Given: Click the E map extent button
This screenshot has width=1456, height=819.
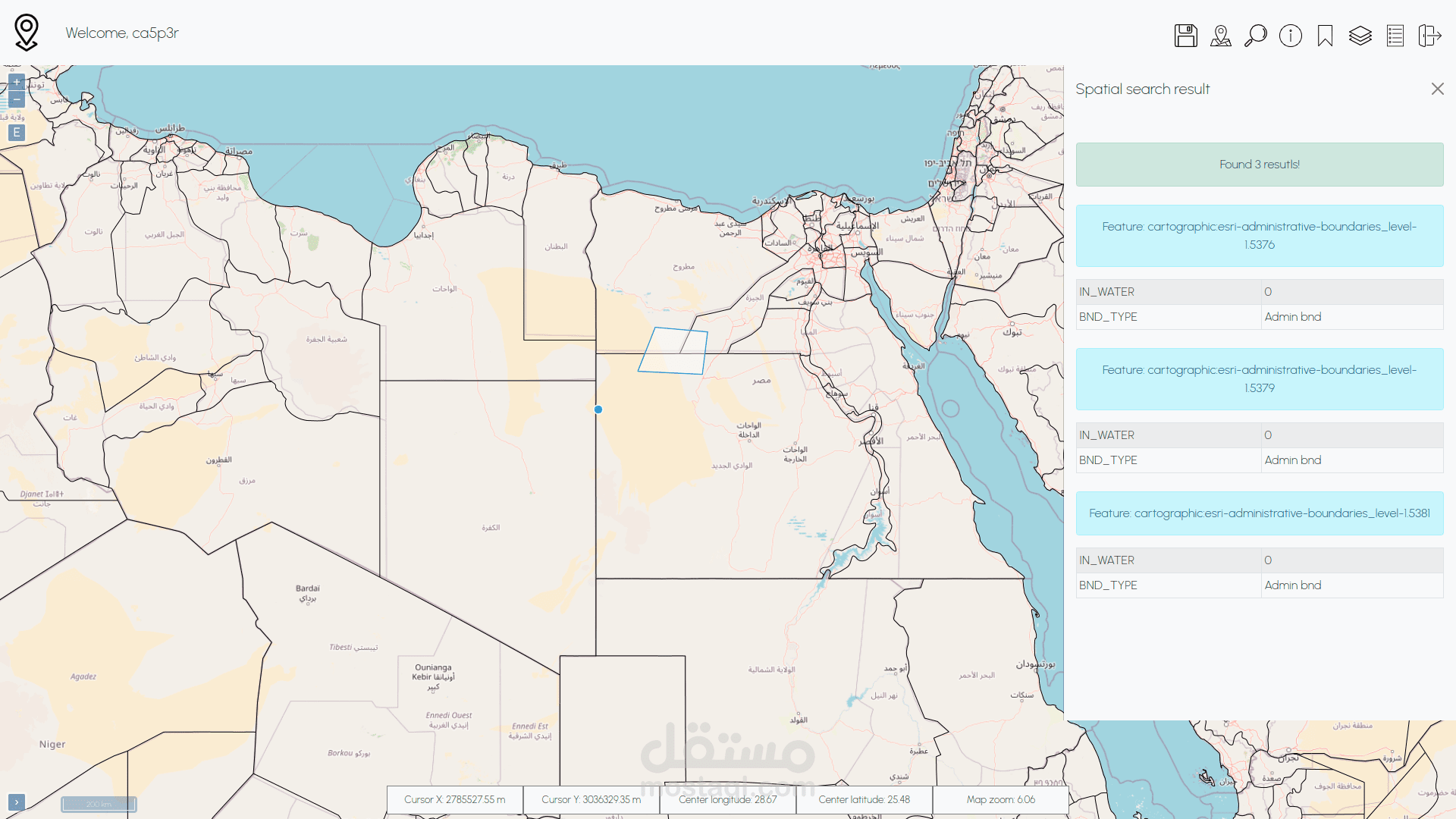Looking at the screenshot, I should click(x=16, y=132).
